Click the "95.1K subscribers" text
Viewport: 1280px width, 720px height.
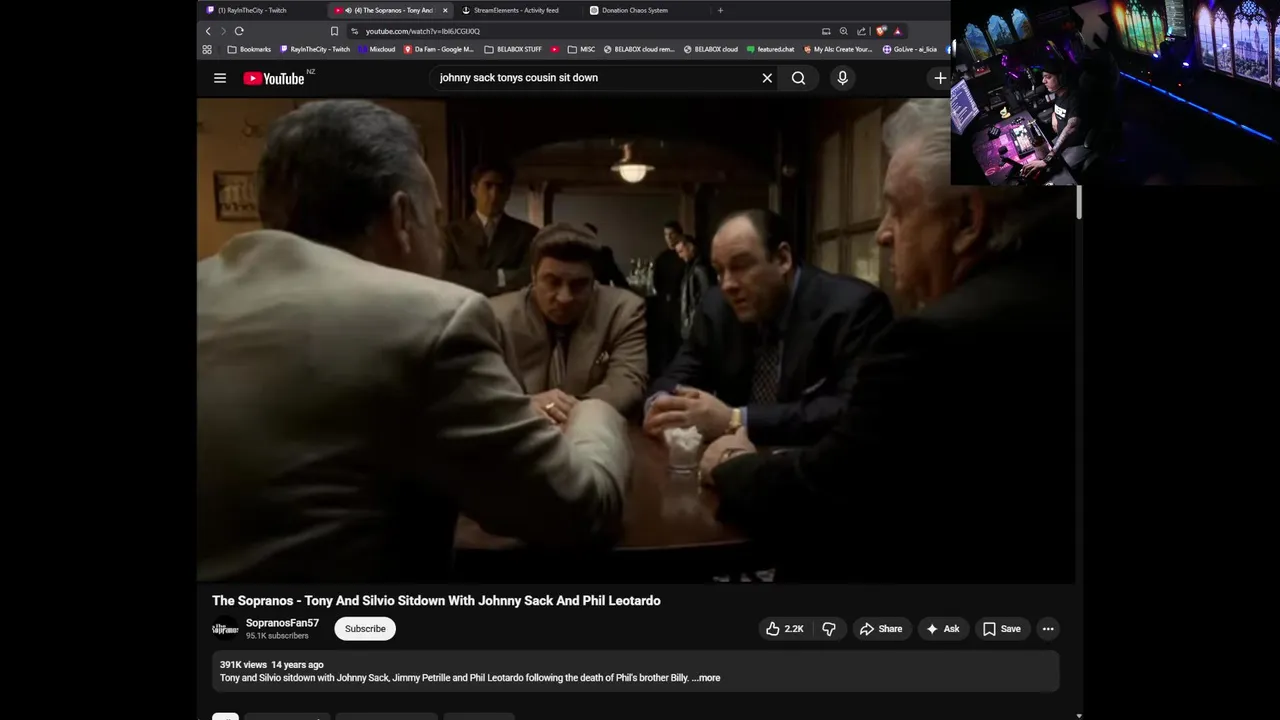point(277,636)
